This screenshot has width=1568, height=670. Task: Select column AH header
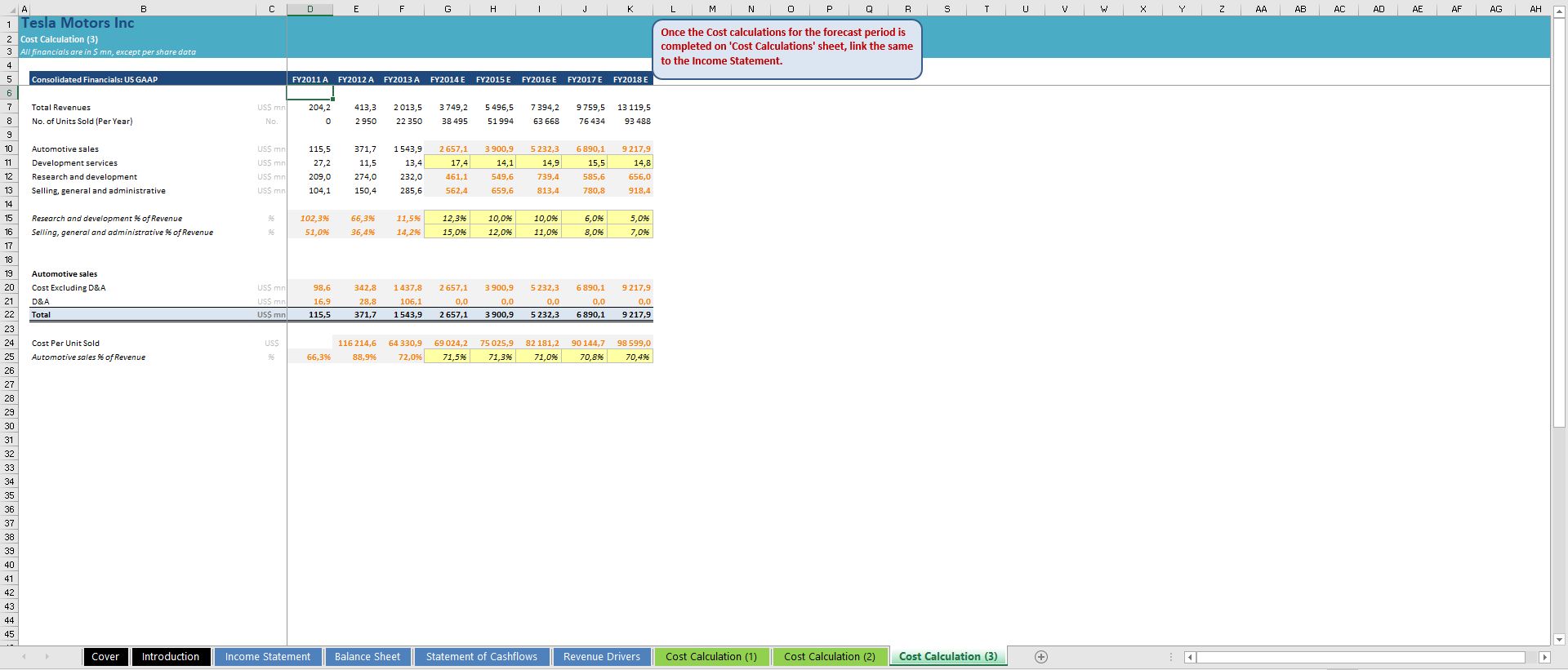[x=1535, y=10]
